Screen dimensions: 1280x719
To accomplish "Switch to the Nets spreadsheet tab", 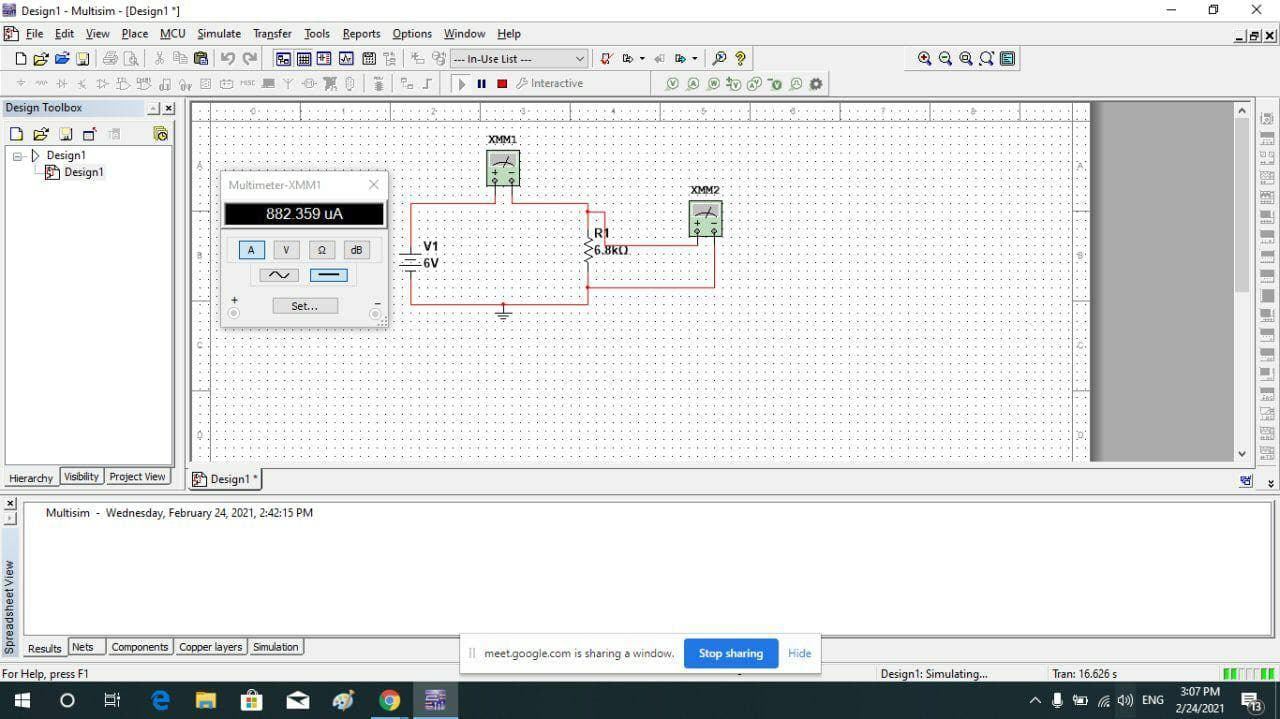I will 83,647.
